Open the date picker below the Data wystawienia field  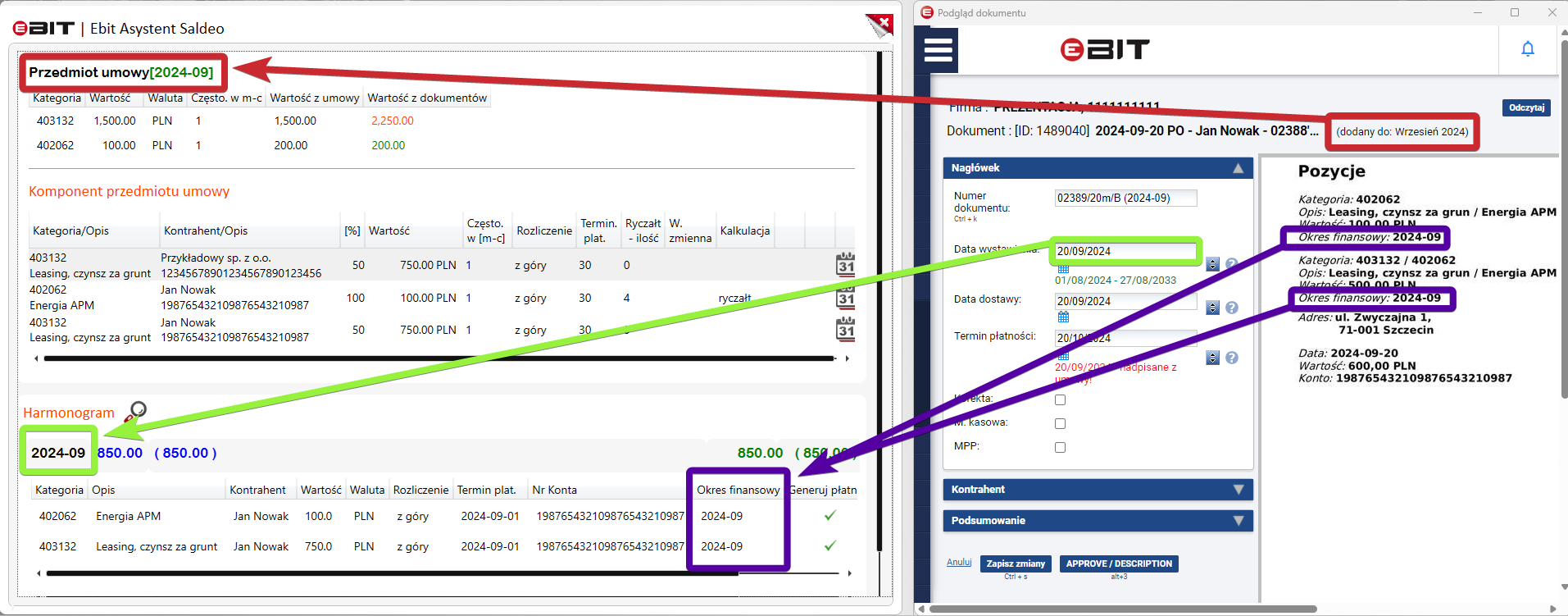[x=1063, y=268]
